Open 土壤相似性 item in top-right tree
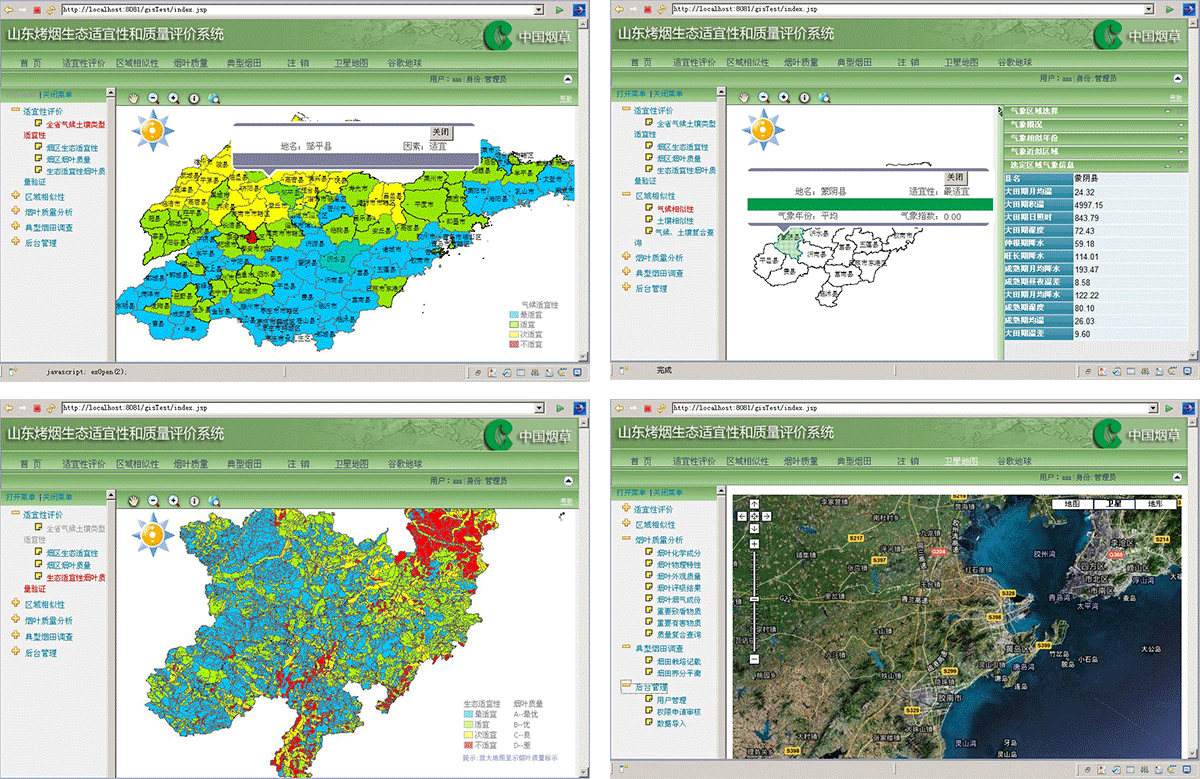The image size is (1200, 779). click(x=675, y=220)
